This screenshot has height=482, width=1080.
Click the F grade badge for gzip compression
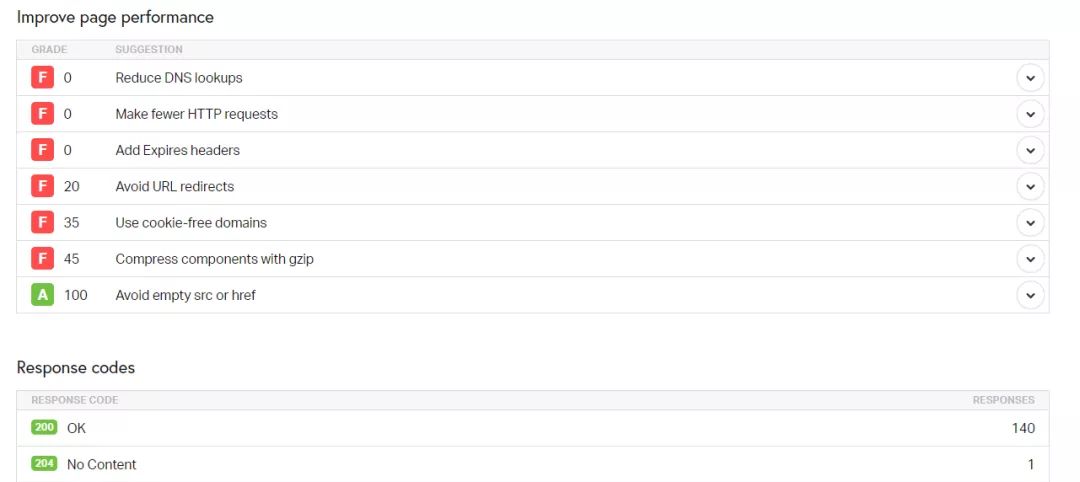(x=42, y=259)
